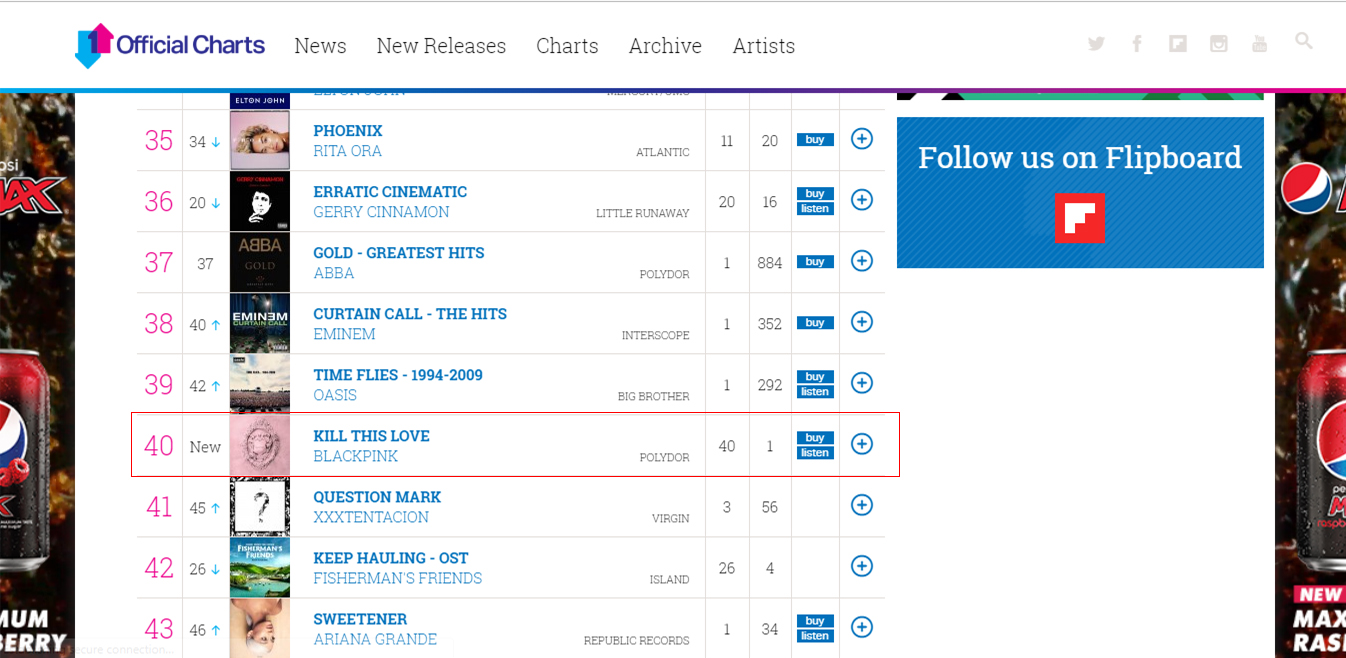
Task: Open the Official Charts Instagram page
Action: coord(1218,43)
